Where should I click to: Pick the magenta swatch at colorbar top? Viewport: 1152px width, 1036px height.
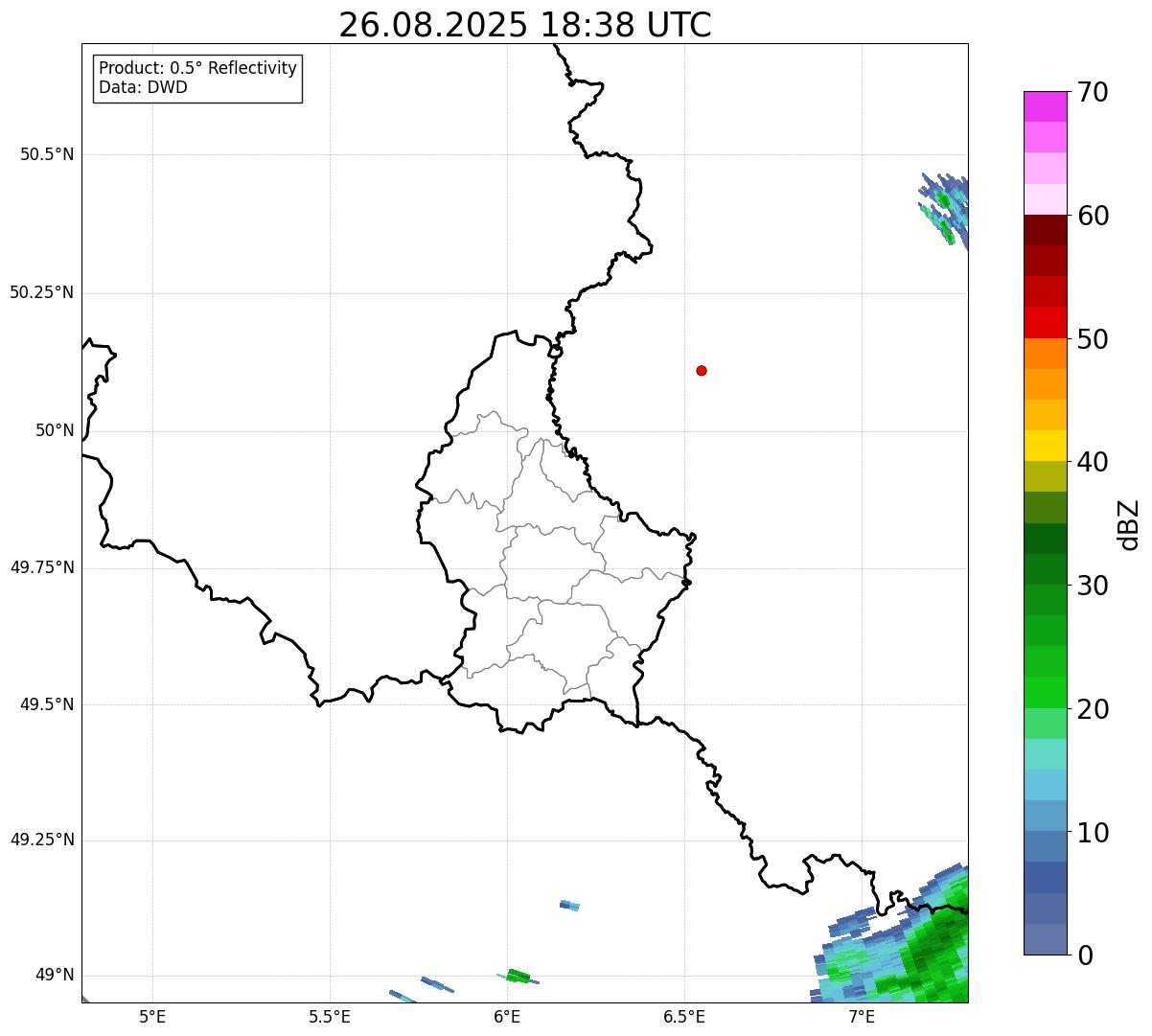tap(1045, 106)
